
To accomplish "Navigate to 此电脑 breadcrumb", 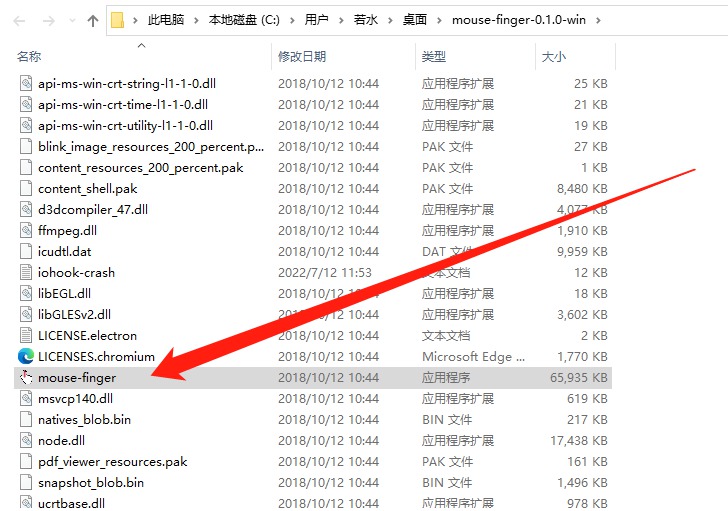I will pyautogui.click(x=166, y=20).
